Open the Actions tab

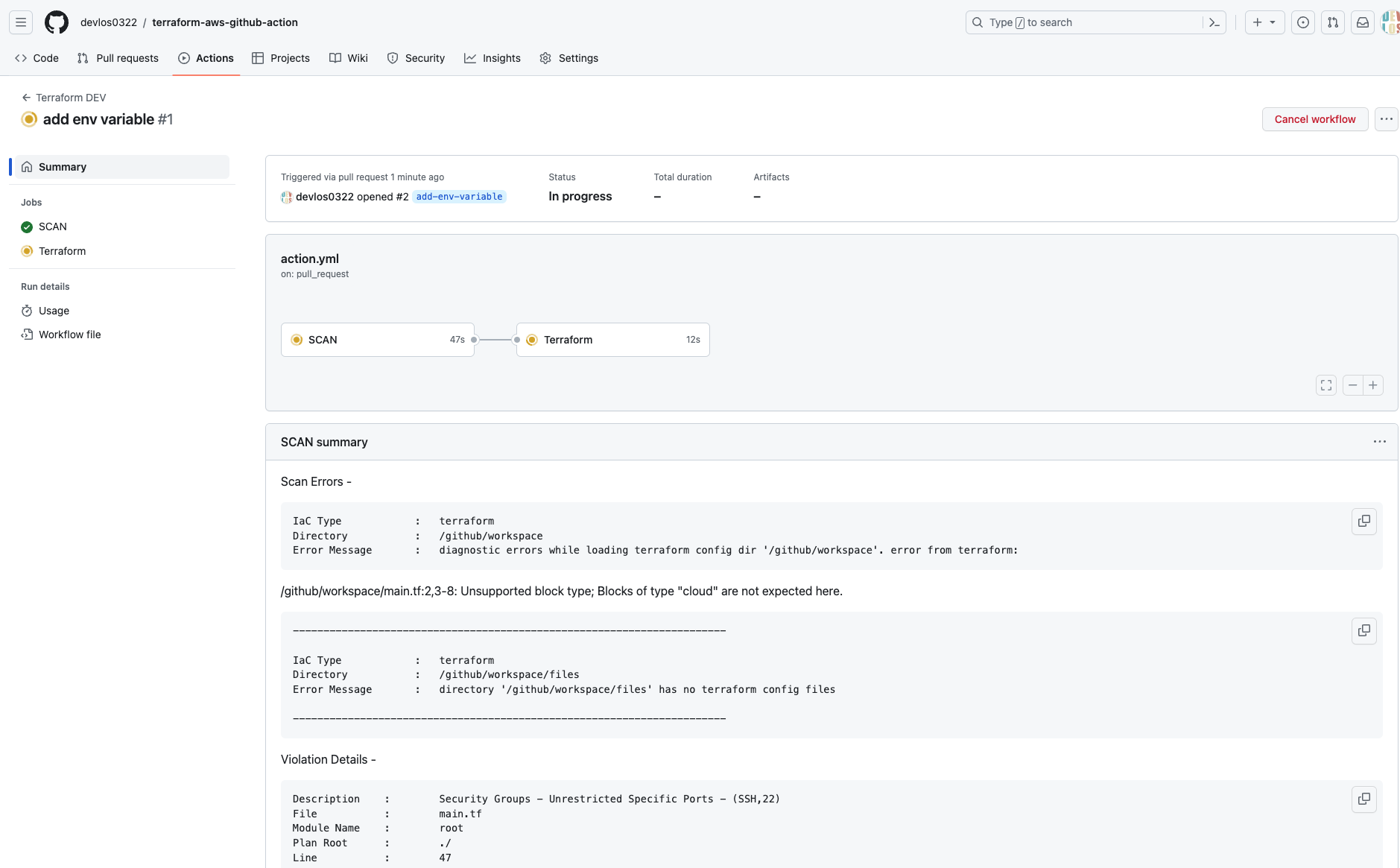click(206, 58)
